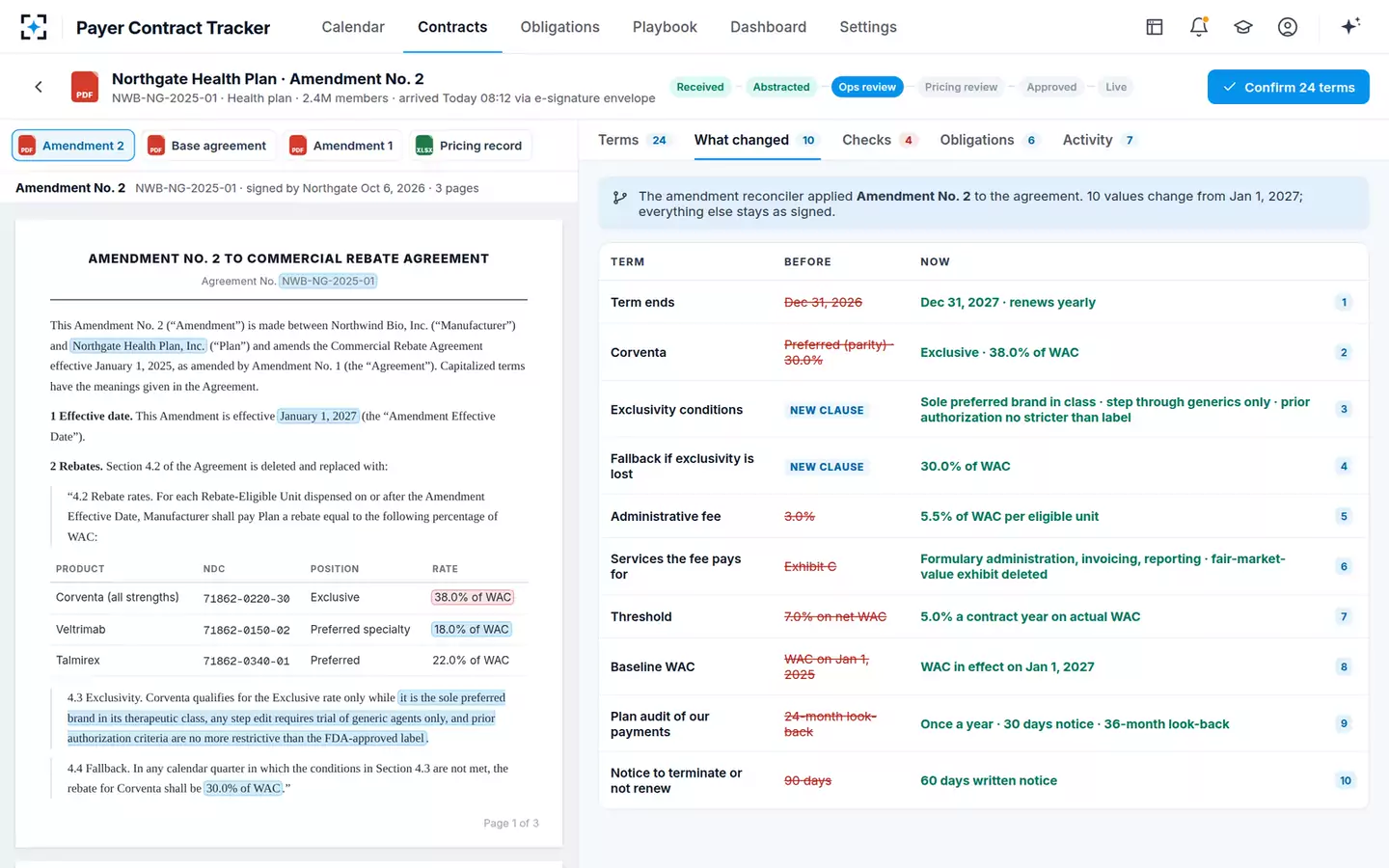Image resolution: width=1389 pixels, height=868 pixels.
Task: Select the Ops review stage pill
Action: point(867,87)
